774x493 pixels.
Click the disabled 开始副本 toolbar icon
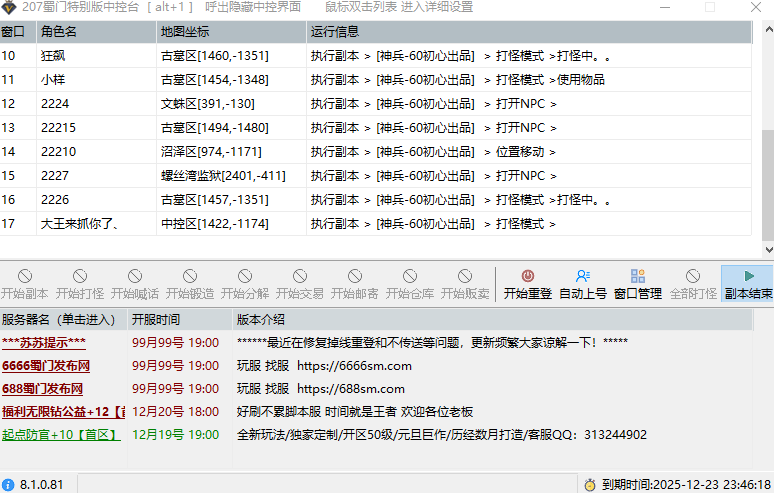(25, 277)
